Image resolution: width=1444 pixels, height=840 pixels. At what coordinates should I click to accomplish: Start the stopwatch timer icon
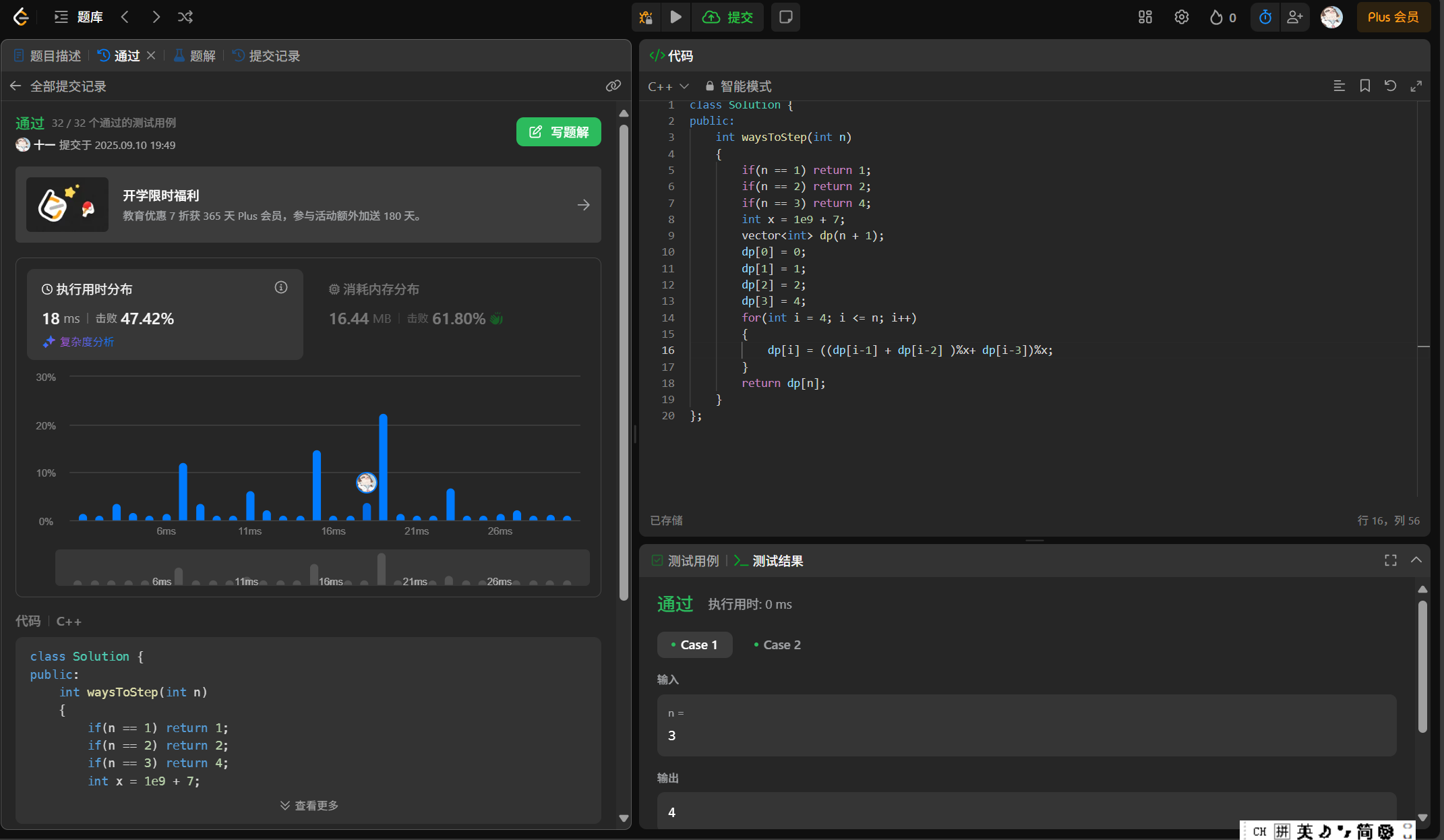point(1265,18)
